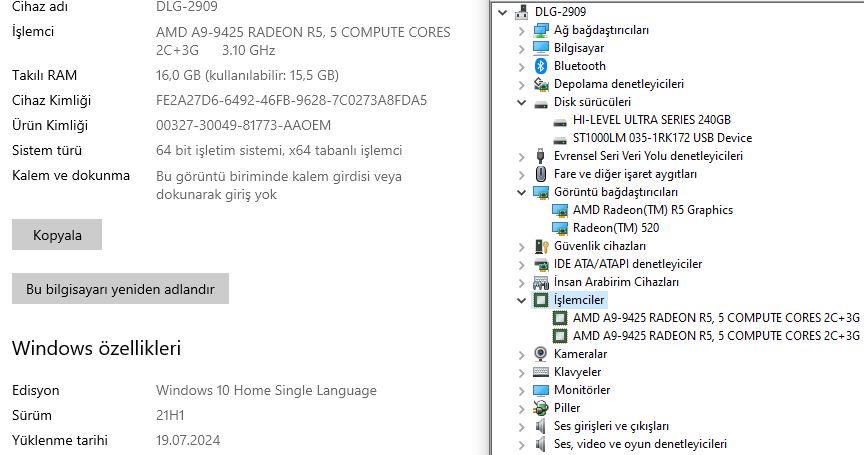The width and height of the screenshot is (864, 455).
Task: Click the Kameralar webcam icon
Action: (x=541, y=354)
